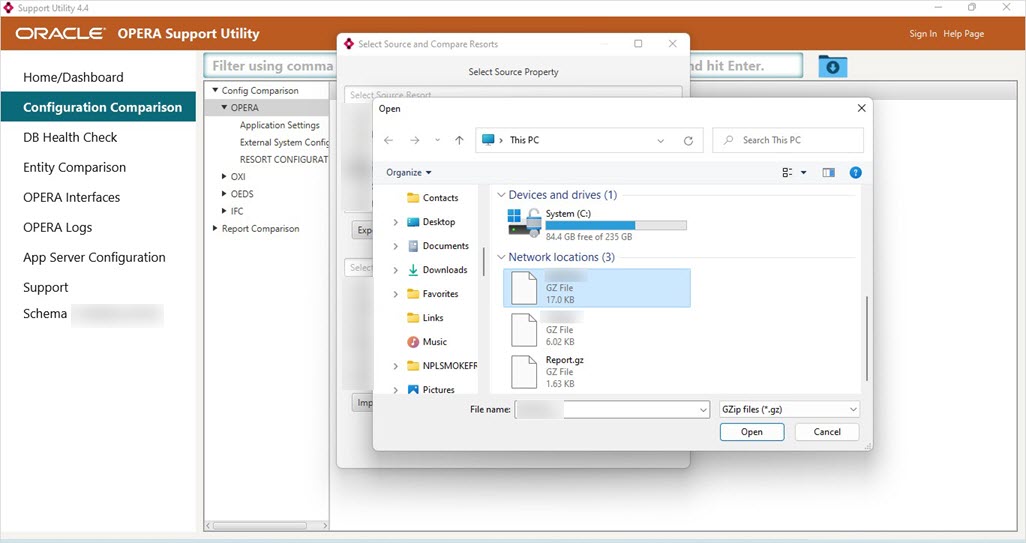The image size is (1026, 543).
Task: Select the 17.0 KB GZ file
Action: (x=597, y=288)
